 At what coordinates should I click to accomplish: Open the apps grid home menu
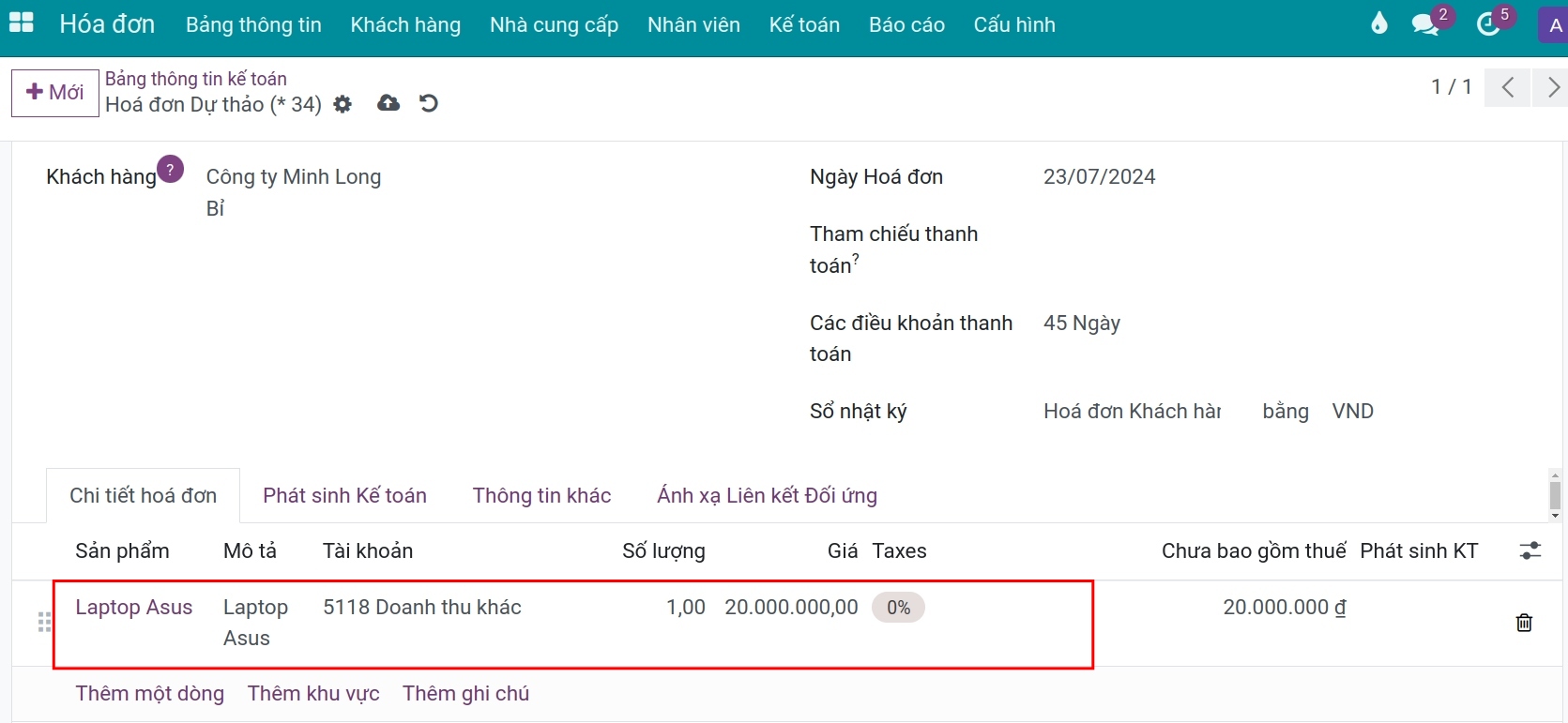coord(21,23)
